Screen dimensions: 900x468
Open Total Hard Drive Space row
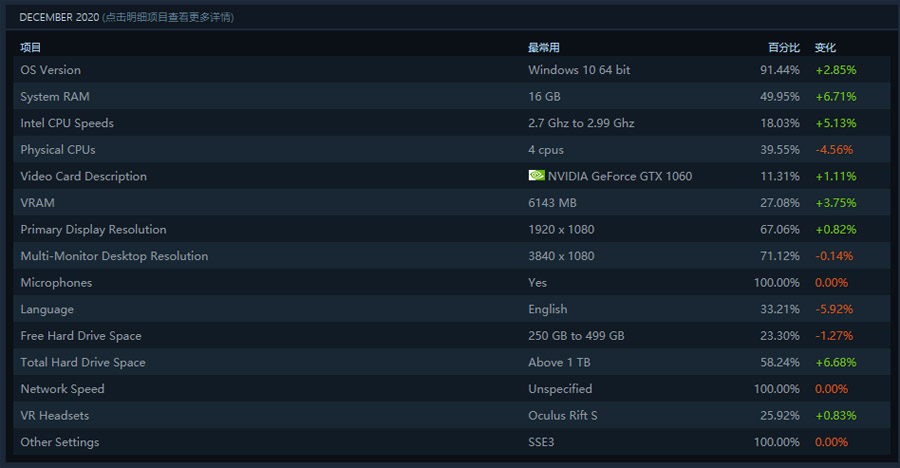pyautogui.click(x=451, y=362)
